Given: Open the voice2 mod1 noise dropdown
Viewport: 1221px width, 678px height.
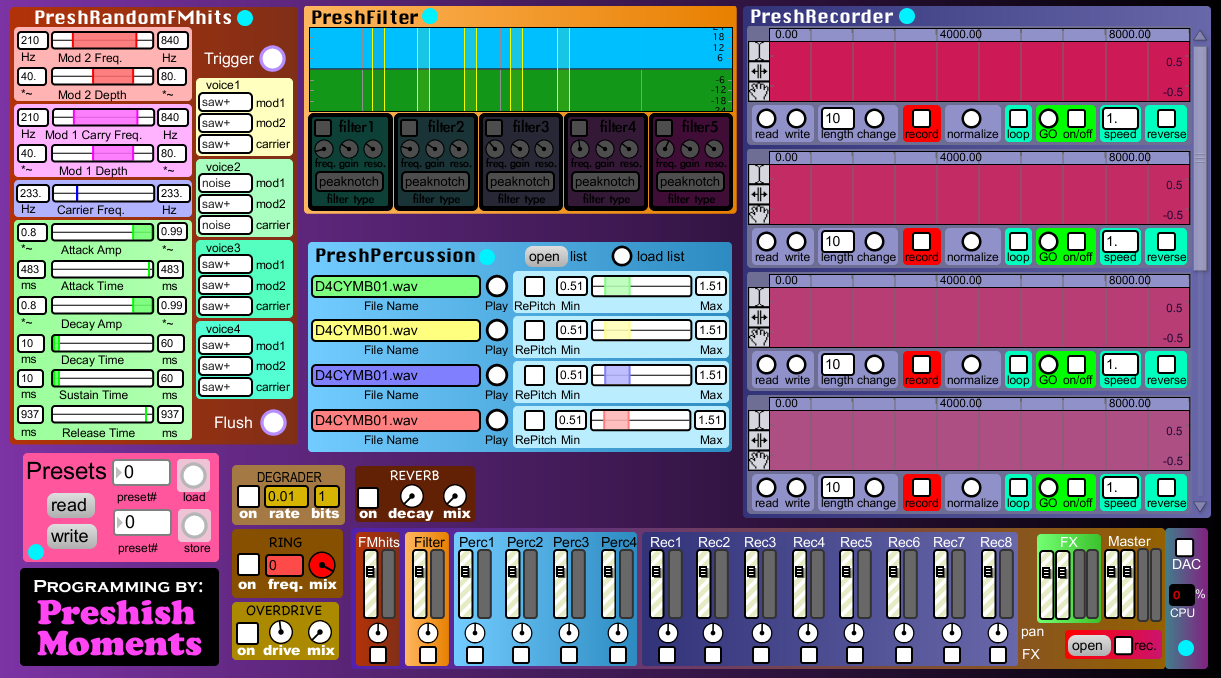Looking at the screenshot, I should pos(225,184).
